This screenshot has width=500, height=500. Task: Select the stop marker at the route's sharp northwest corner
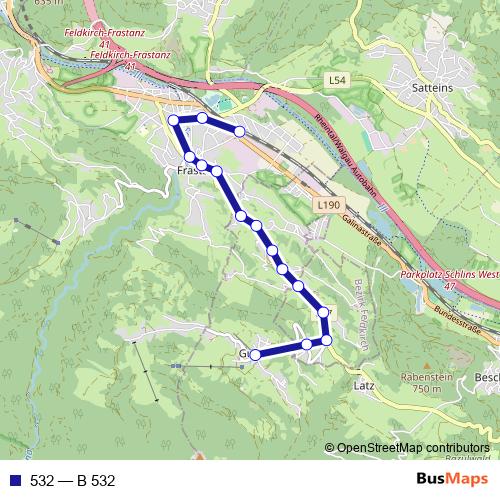coord(173,120)
